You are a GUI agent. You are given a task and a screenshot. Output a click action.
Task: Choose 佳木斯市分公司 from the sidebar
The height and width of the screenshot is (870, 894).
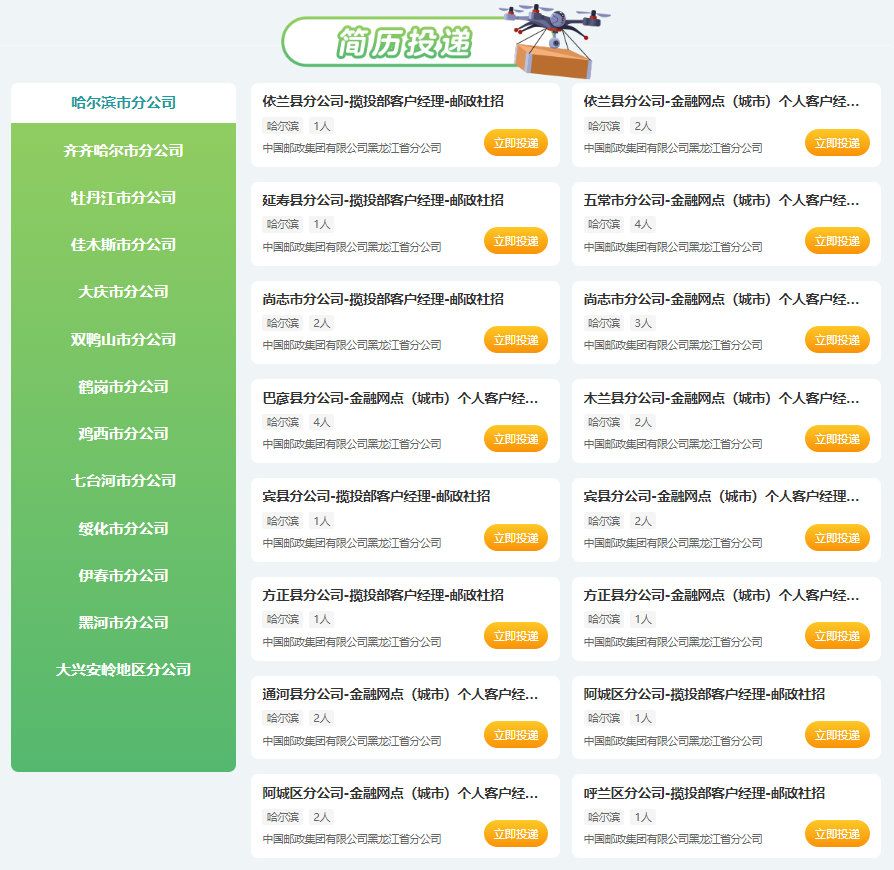123,245
